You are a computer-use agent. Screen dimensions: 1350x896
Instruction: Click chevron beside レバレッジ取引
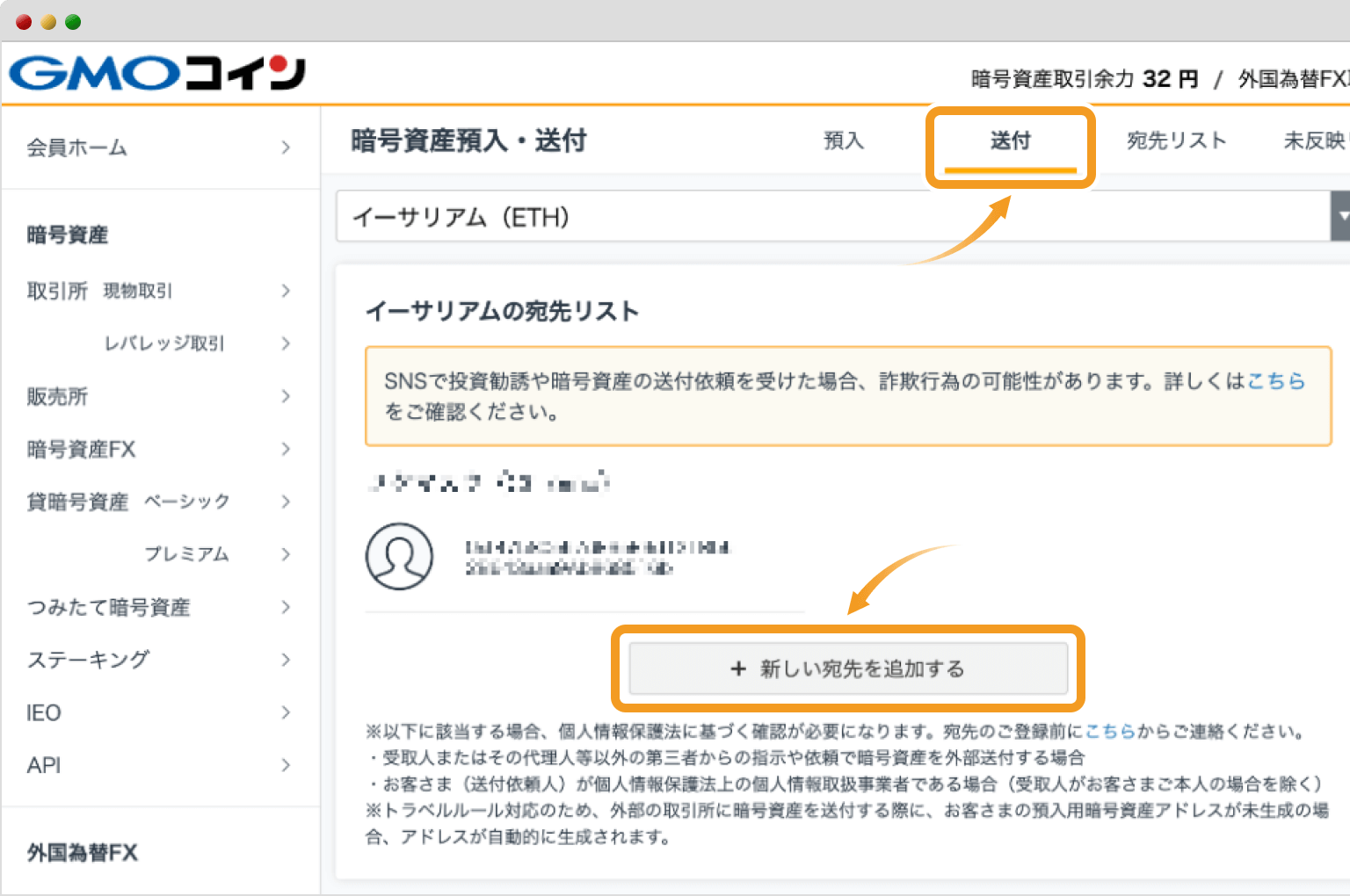(x=286, y=343)
